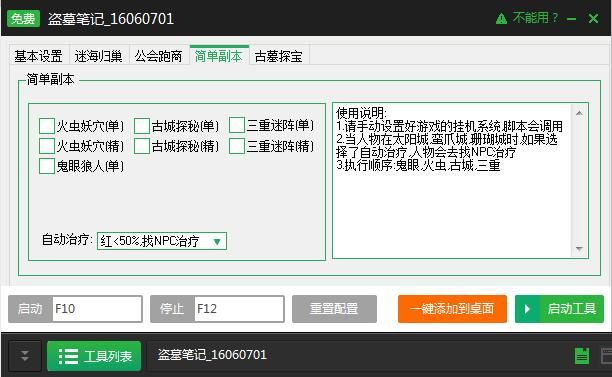Click the list icon in 工具列表
612x377 pixels.
coord(68,356)
